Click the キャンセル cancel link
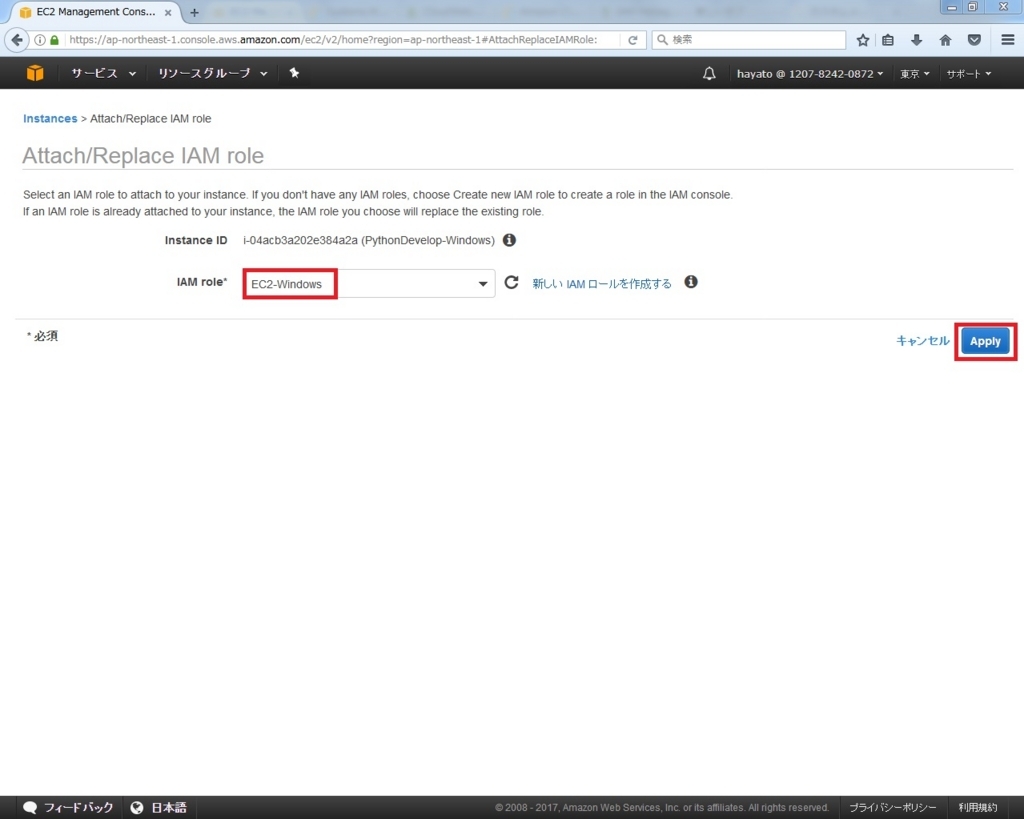1024x819 pixels. (x=922, y=340)
